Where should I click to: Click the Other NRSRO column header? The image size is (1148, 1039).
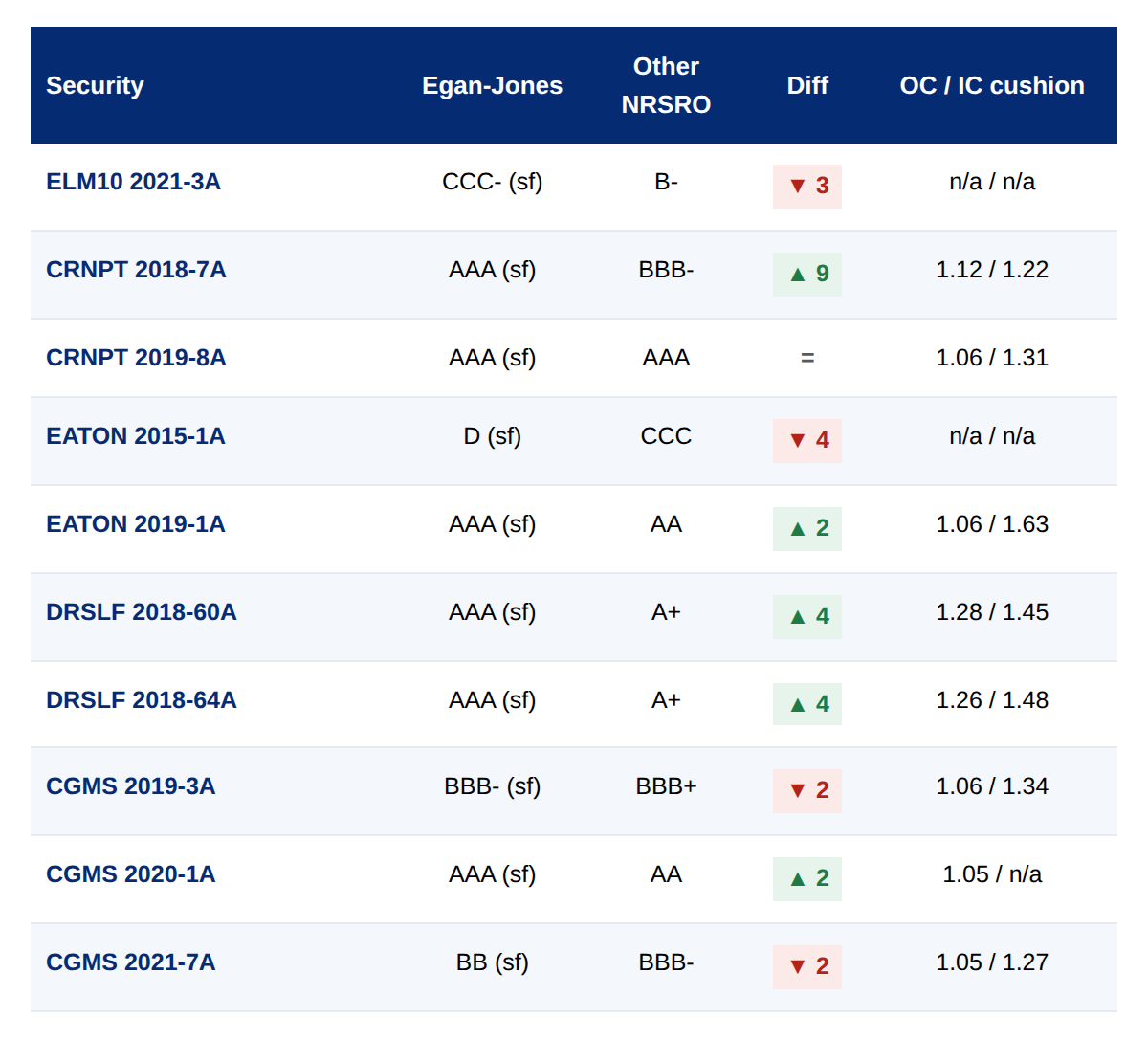point(666,85)
